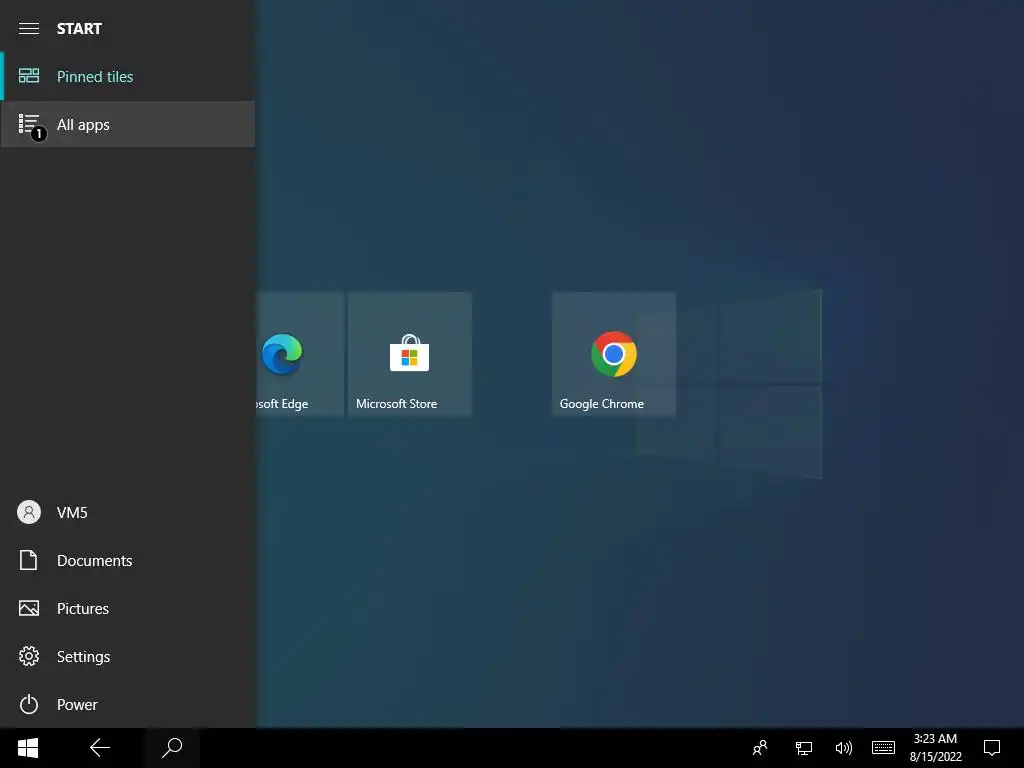
Task: Launch the Microsoft Edge tile
Action: point(300,354)
